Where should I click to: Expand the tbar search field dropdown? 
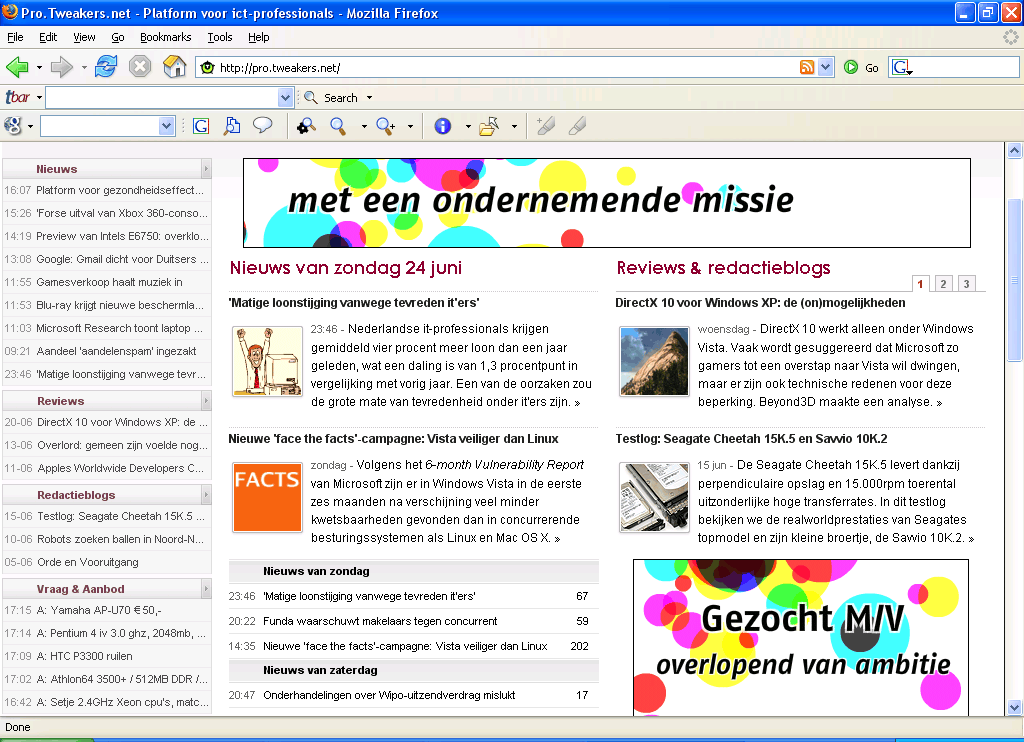tap(285, 97)
